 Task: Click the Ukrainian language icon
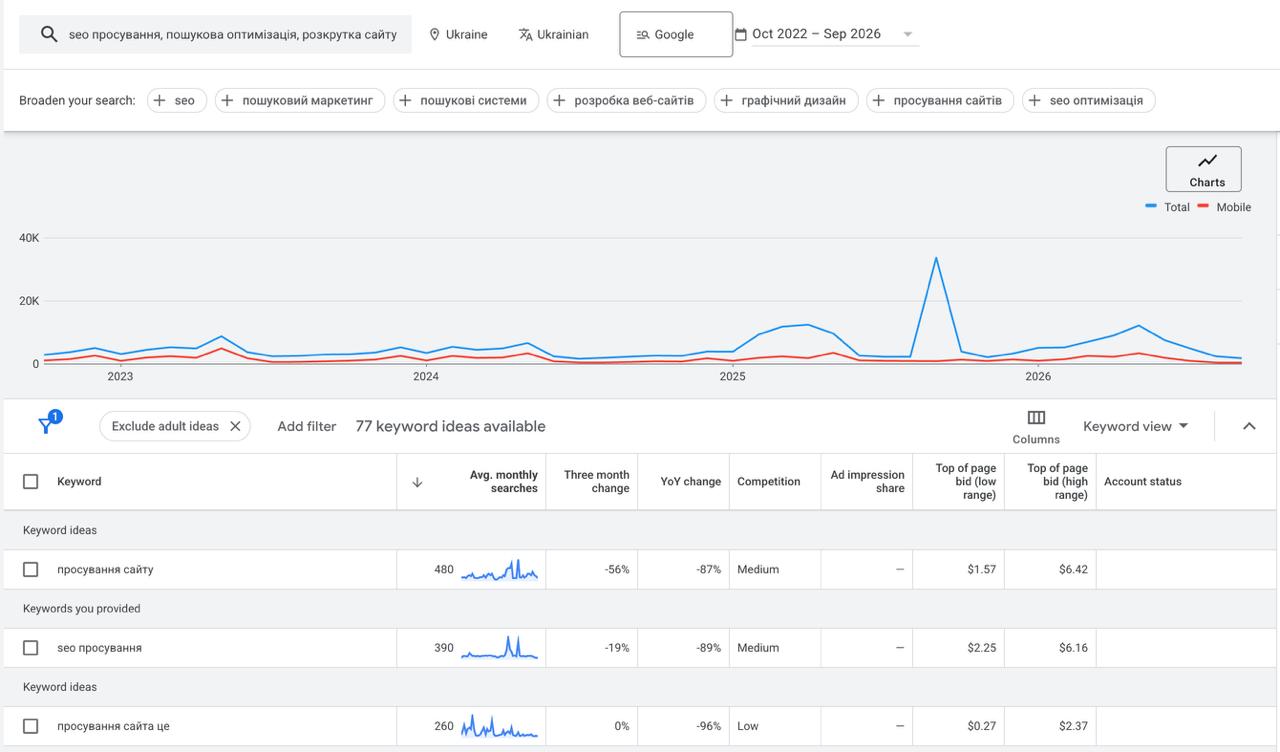[525, 34]
